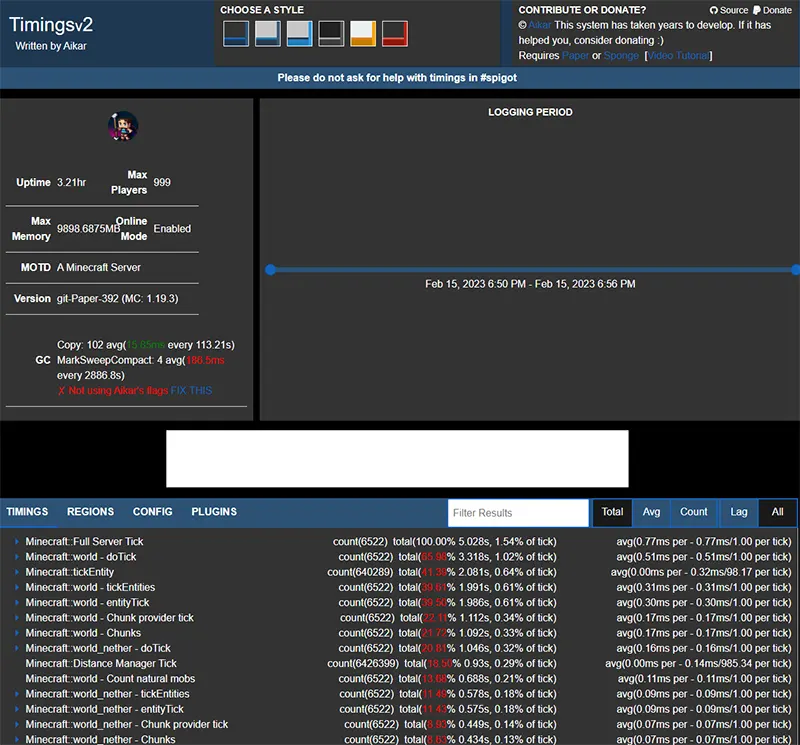Switch to the orange style swatch
The image size is (800, 745).
pyautogui.click(x=363, y=34)
